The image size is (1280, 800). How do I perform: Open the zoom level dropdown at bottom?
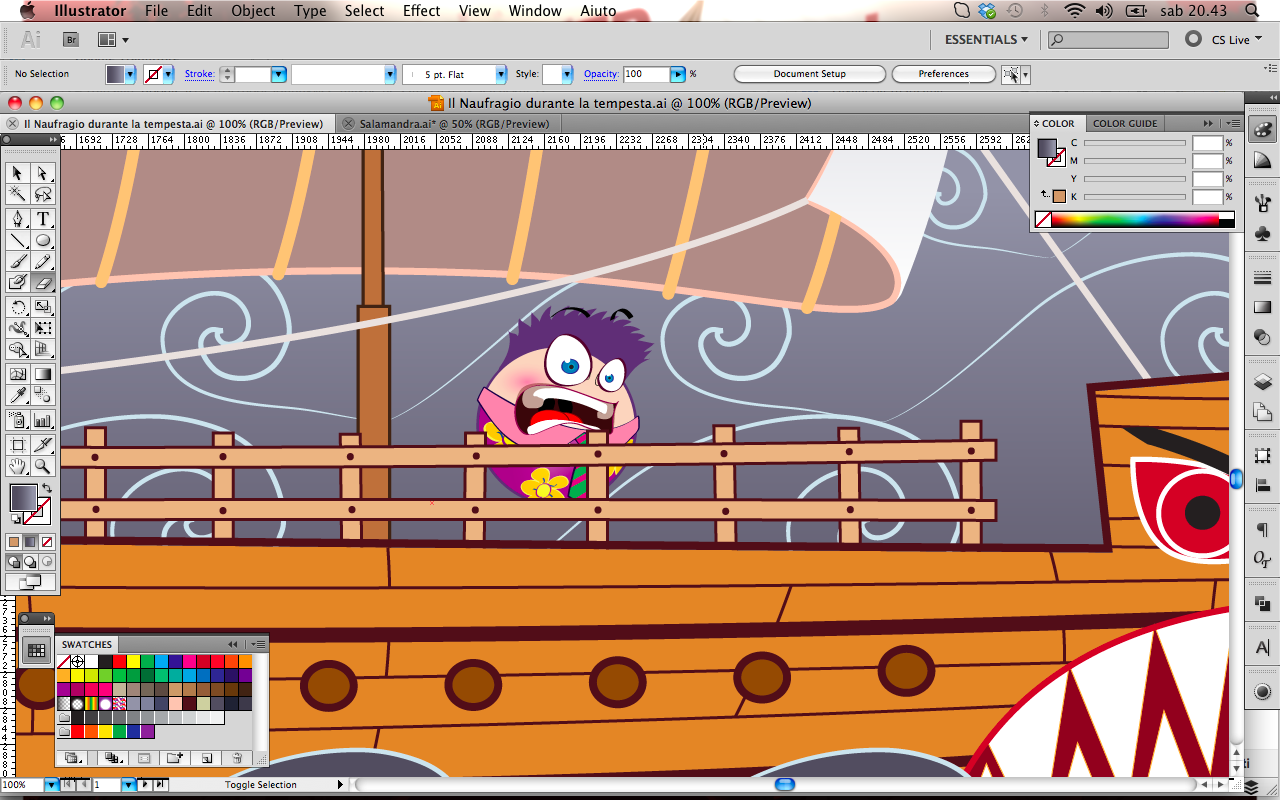(52, 785)
